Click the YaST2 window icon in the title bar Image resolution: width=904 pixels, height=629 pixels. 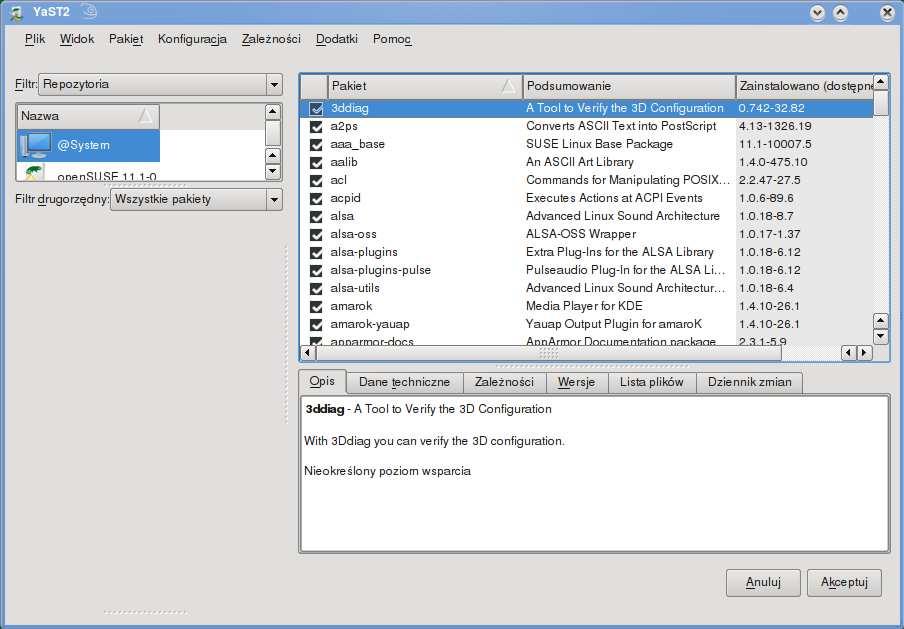(16, 12)
